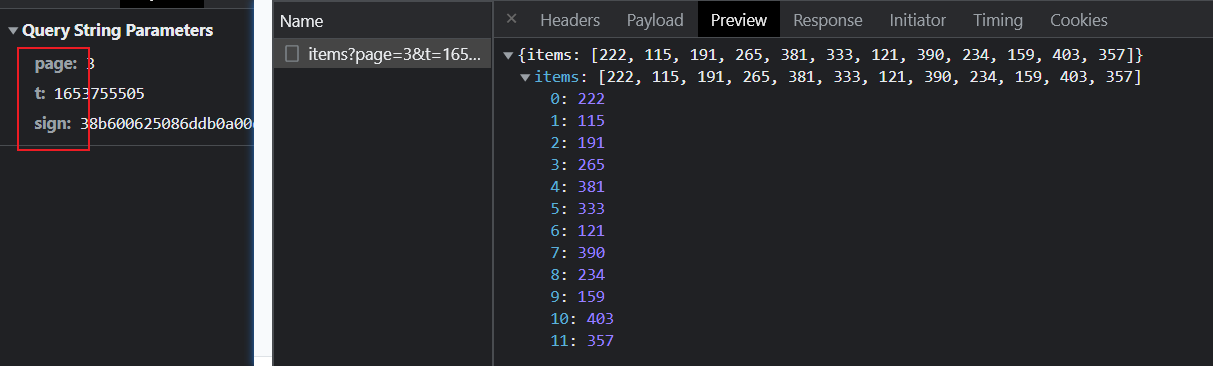Open the Timing tab
Screen dimensions: 1213x366
(998, 20)
